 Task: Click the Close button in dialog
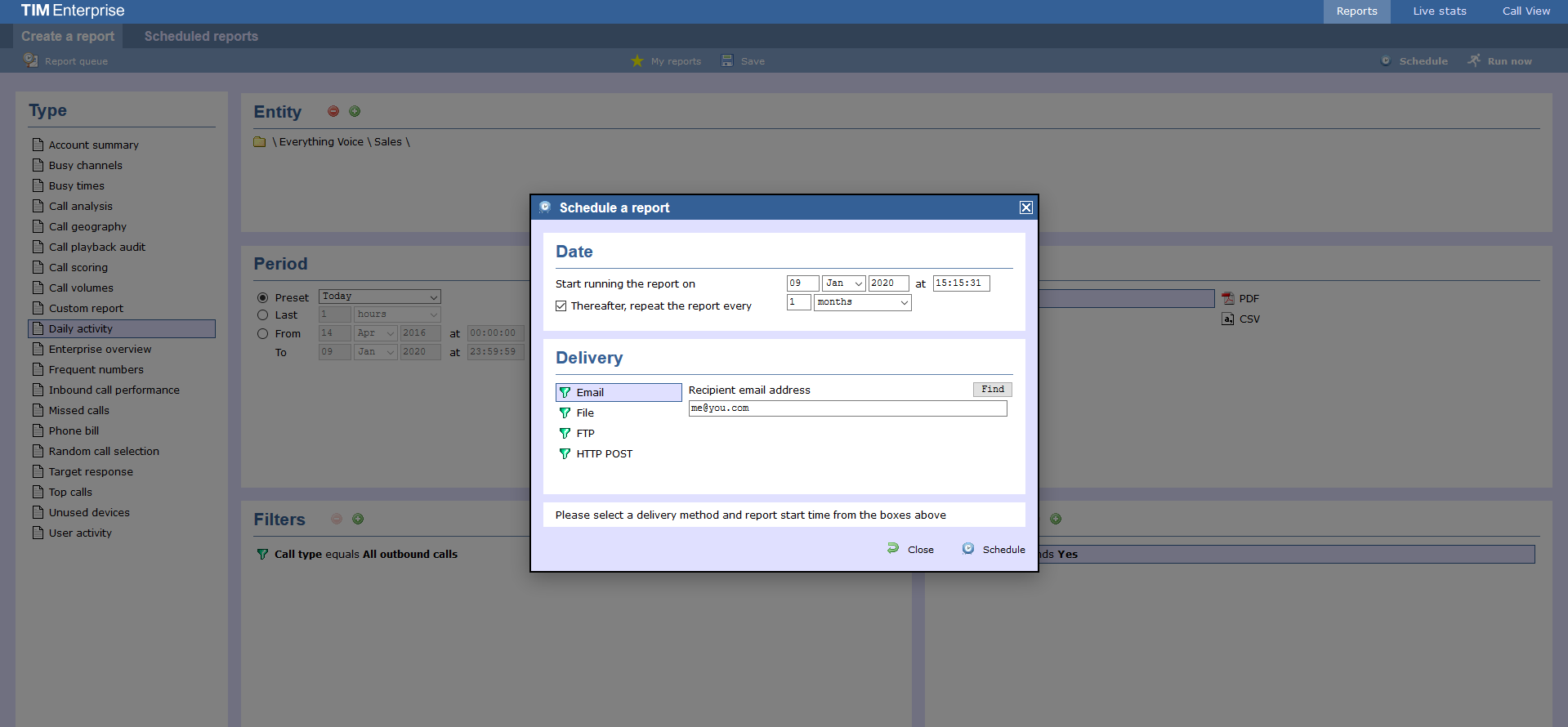click(911, 549)
